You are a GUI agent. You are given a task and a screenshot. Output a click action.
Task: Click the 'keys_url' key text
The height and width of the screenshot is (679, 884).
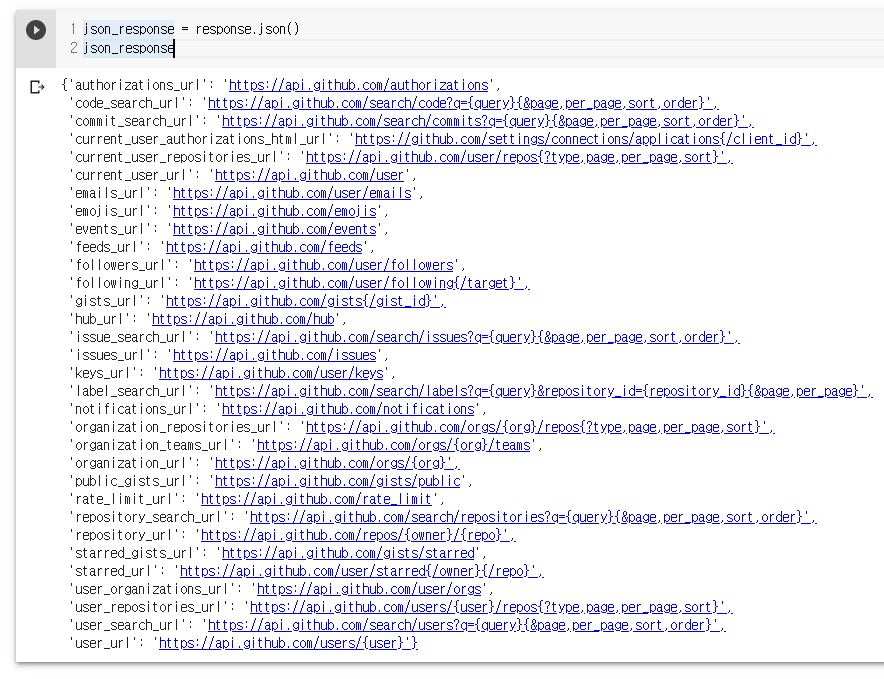pos(103,373)
